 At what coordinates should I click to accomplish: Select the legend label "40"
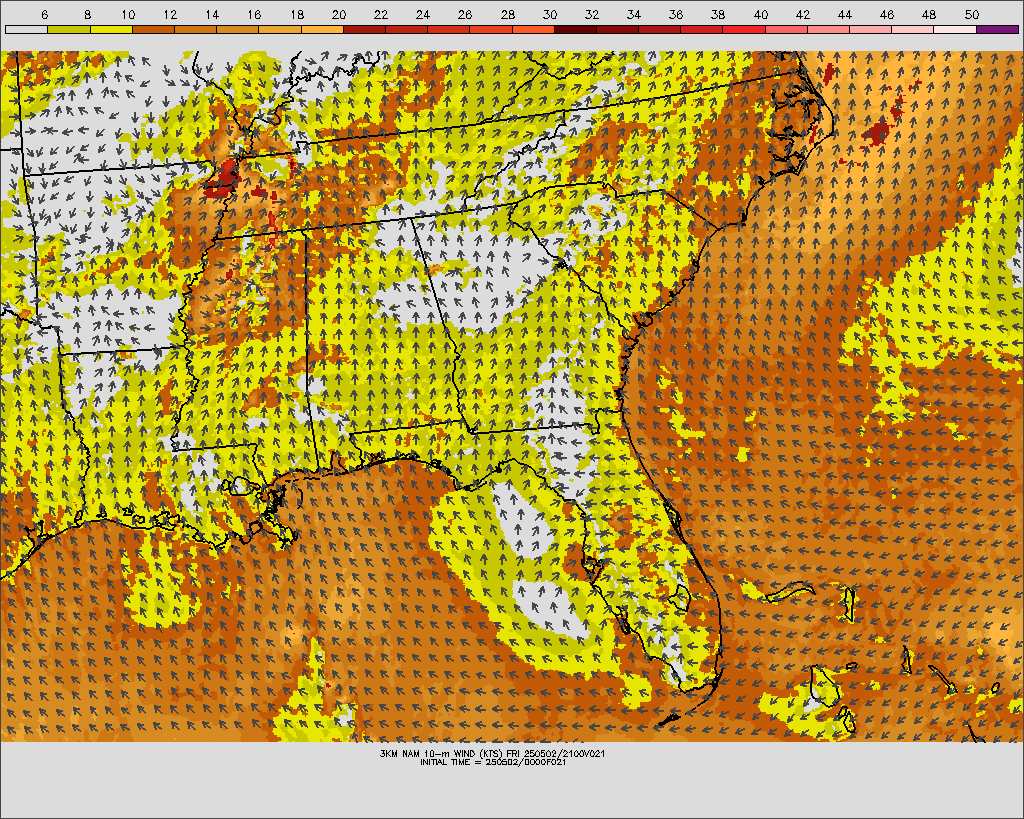click(x=761, y=14)
